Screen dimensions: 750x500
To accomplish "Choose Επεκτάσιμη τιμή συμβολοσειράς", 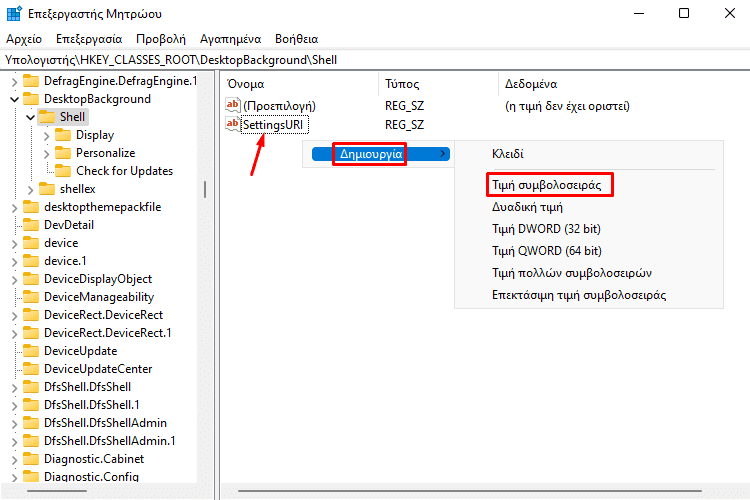I will pos(579,295).
